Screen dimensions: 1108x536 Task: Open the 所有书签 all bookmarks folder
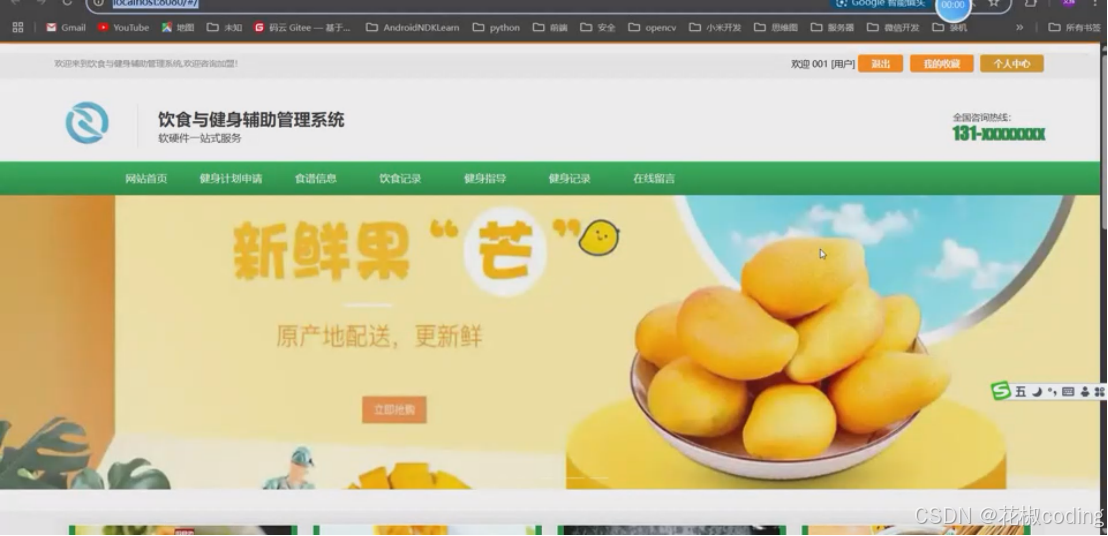[1074, 28]
